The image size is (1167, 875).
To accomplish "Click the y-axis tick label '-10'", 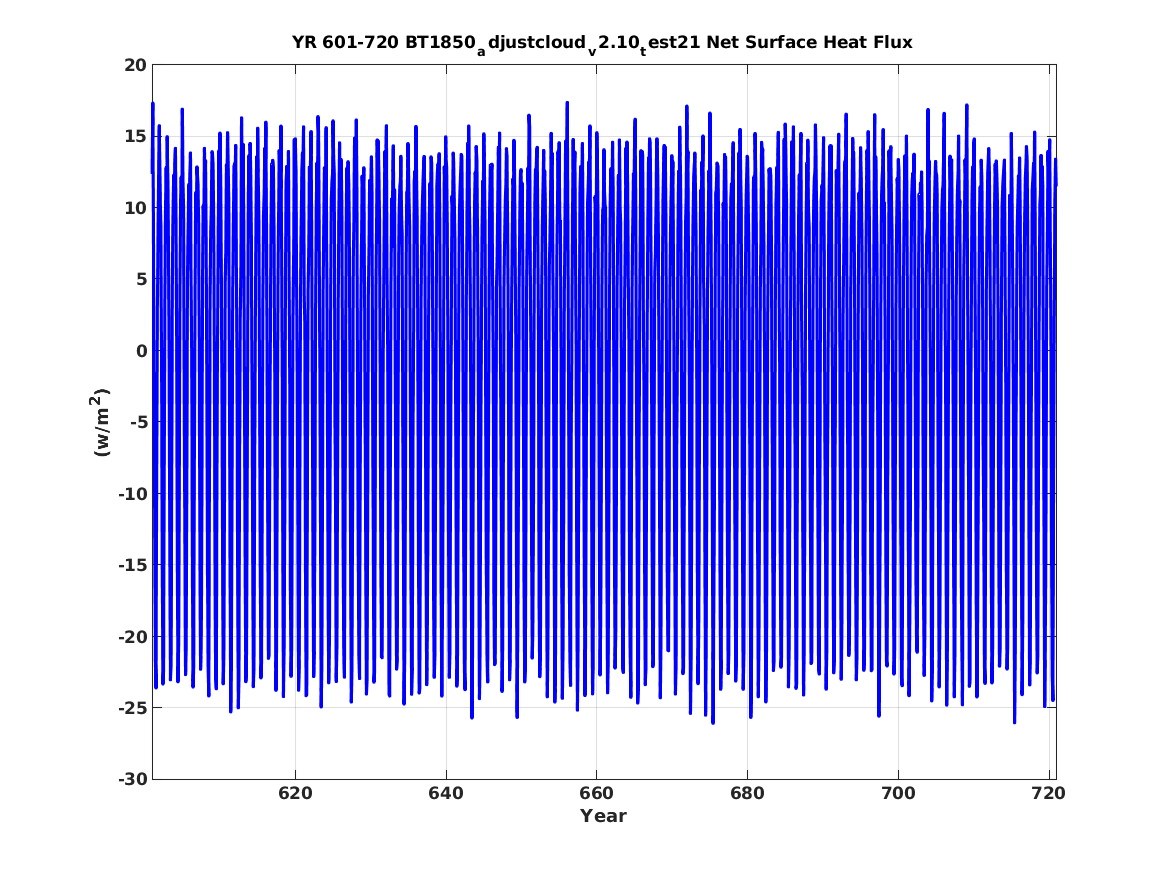I will 132,494.
